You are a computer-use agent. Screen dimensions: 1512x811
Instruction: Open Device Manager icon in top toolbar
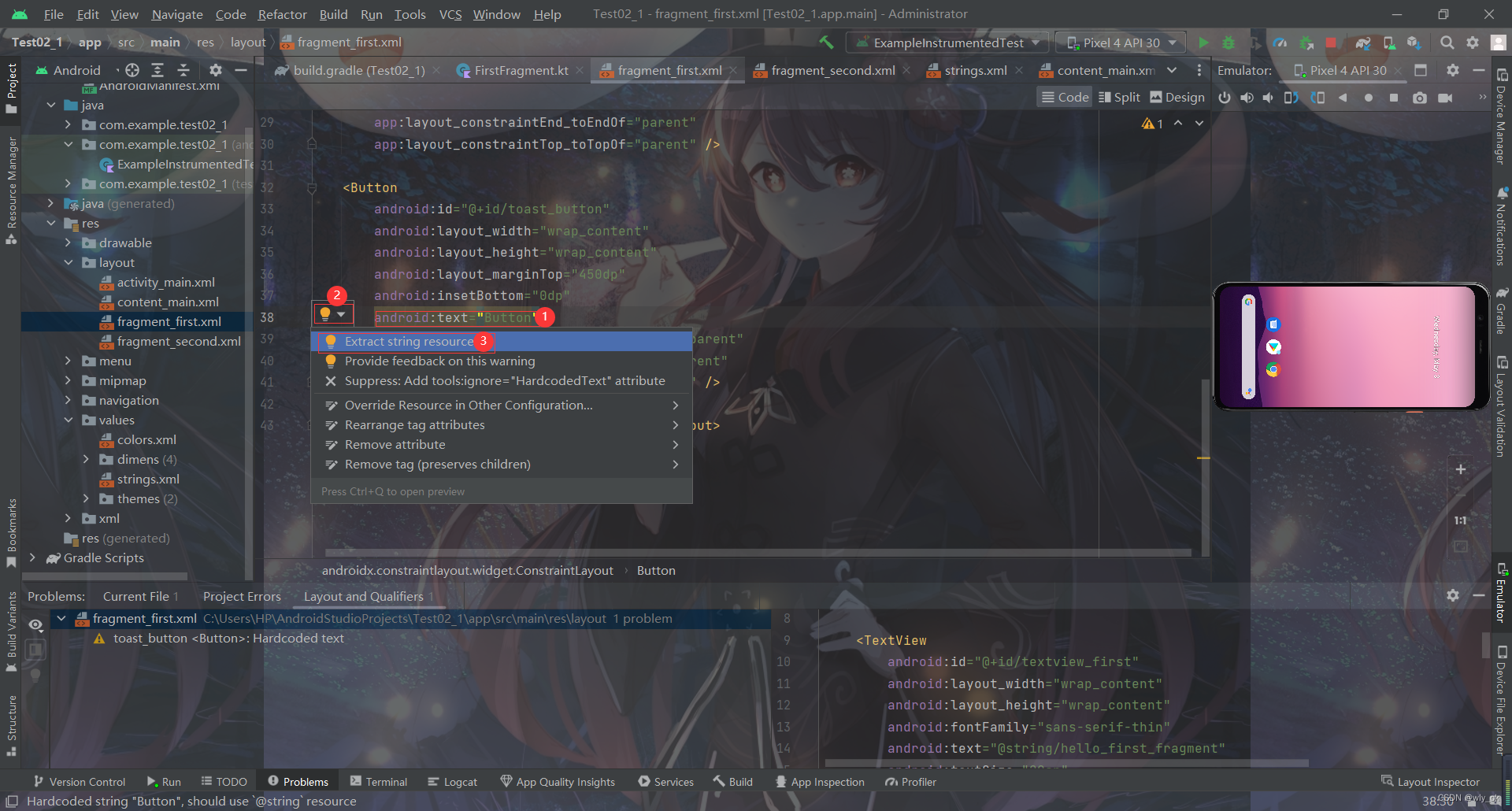click(x=1389, y=43)
